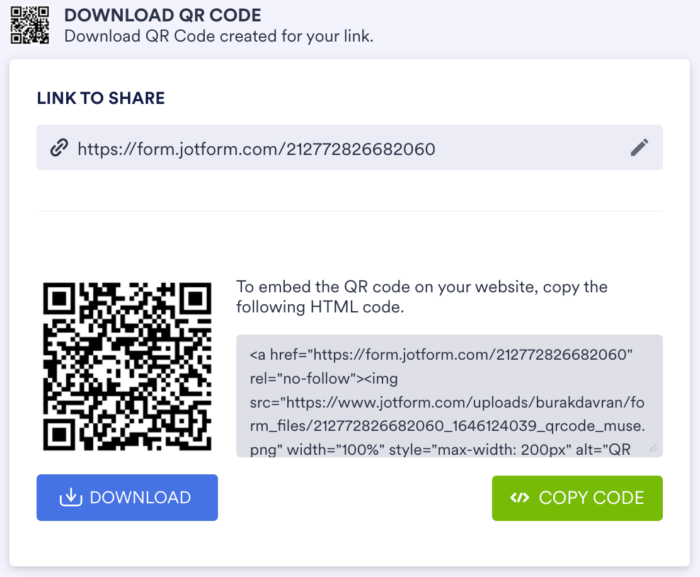
Task: Click the chain link icon beside the URL
Action: (x=59, y=148)
